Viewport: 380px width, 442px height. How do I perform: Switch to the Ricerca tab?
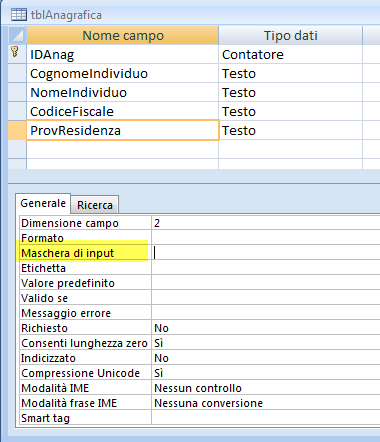pos(95,205)
